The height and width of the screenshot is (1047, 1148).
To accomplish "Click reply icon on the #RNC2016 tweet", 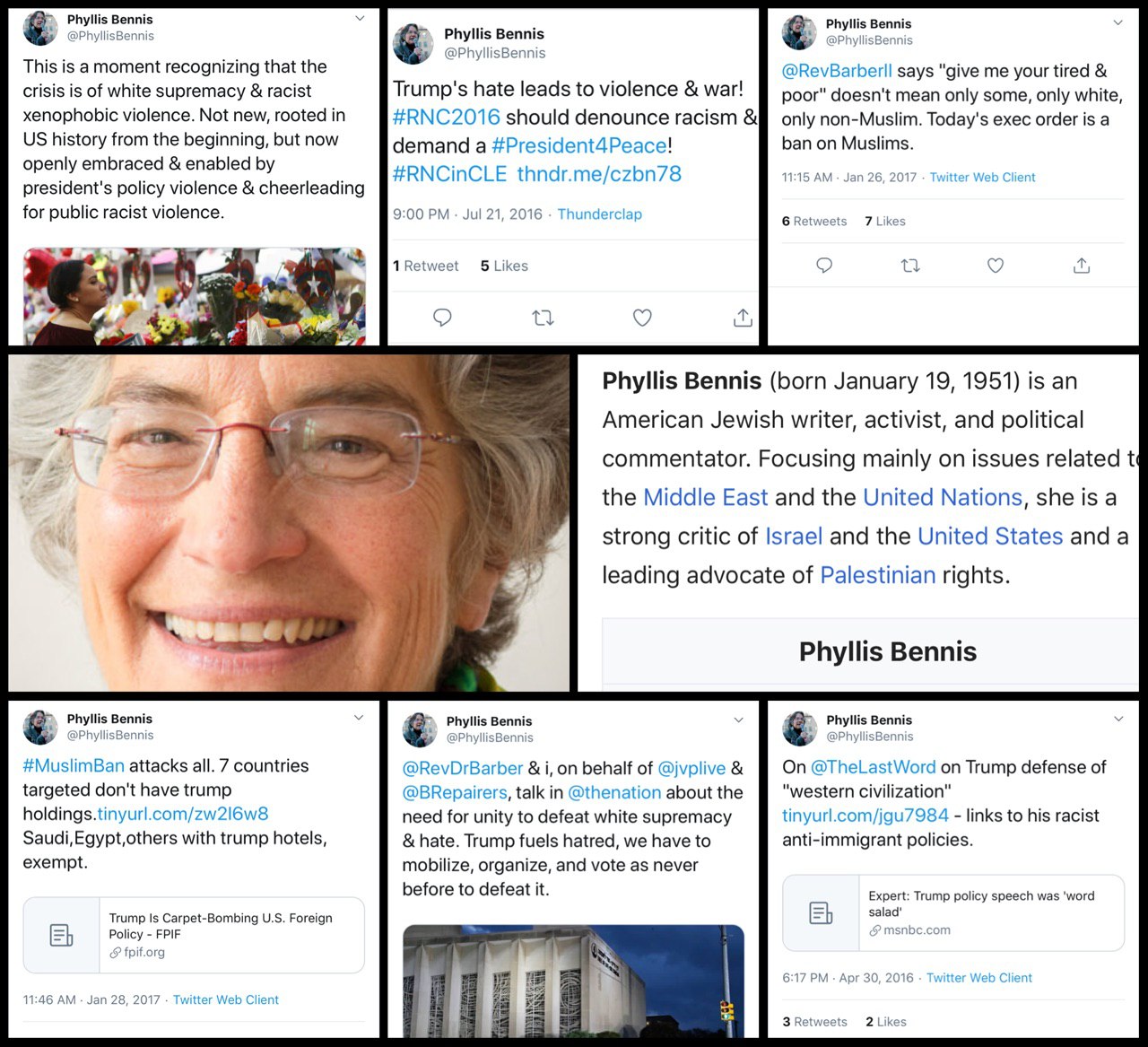I will [x=442, y=318].
